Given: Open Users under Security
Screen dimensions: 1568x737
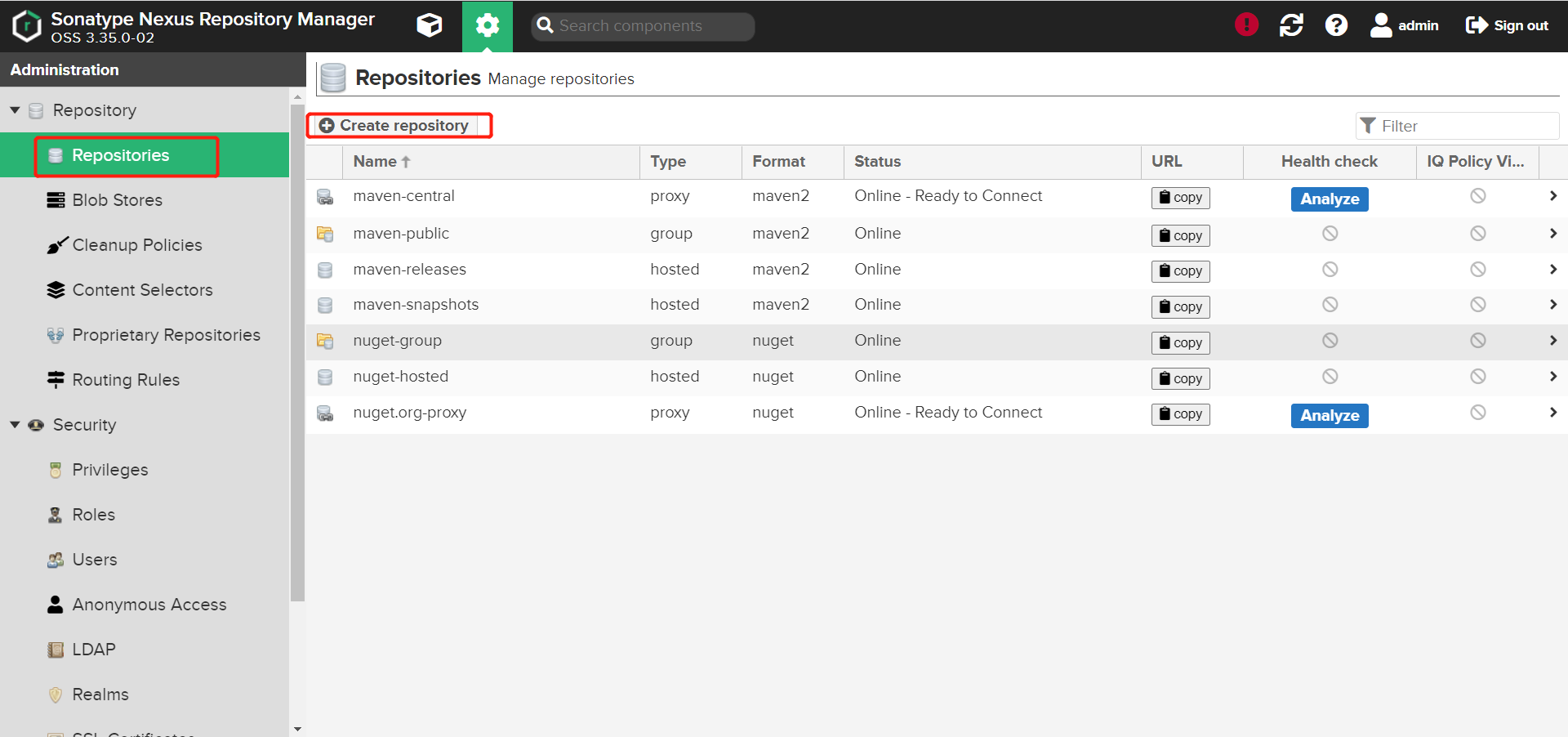Looking at the screenshot, I should (x=145, y=560).
